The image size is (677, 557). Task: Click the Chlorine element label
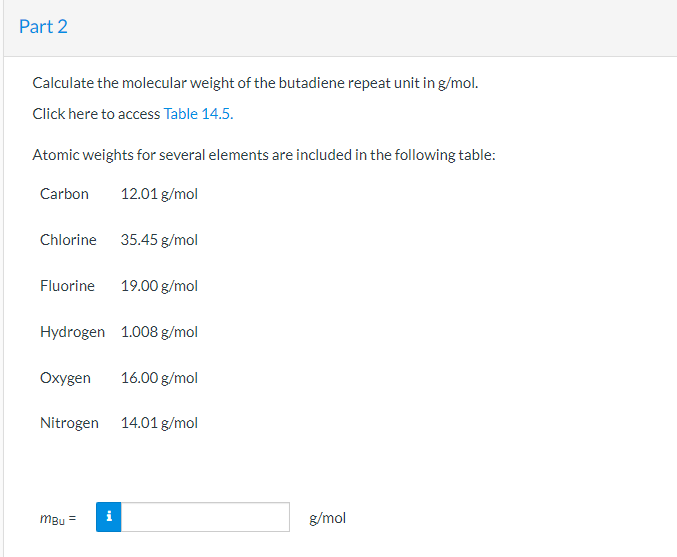(68, 240)
